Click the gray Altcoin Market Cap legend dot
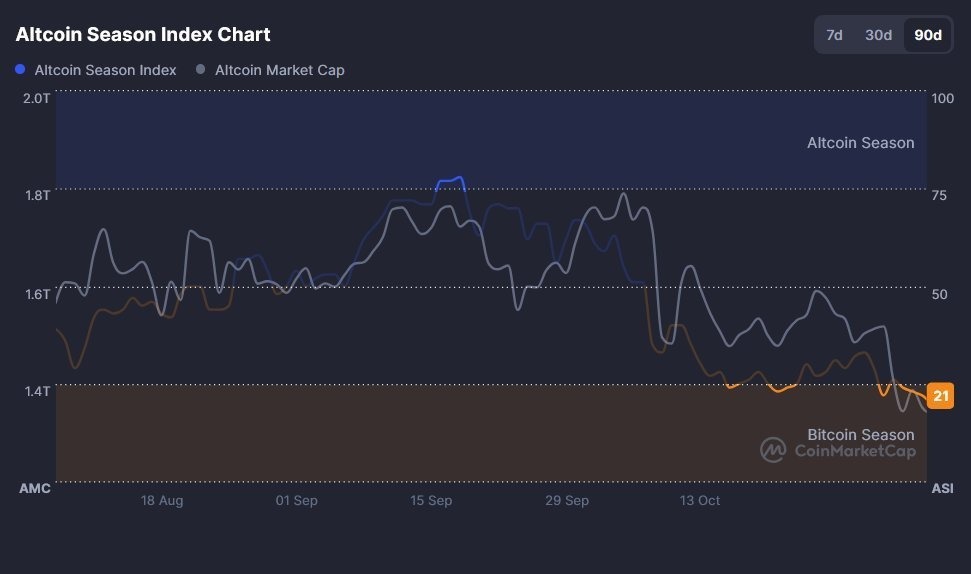Viewport: 971px width, 574px height. 201,70
